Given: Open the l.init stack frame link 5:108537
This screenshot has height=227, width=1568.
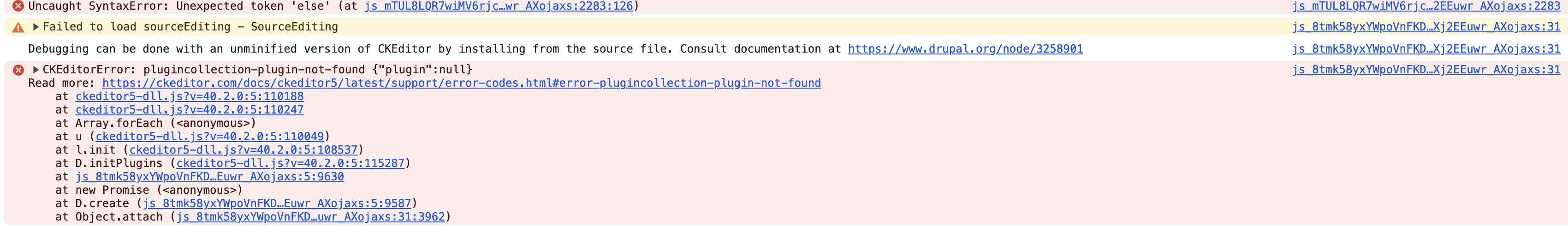Looking at the screenshot, I should click(243, 149).
